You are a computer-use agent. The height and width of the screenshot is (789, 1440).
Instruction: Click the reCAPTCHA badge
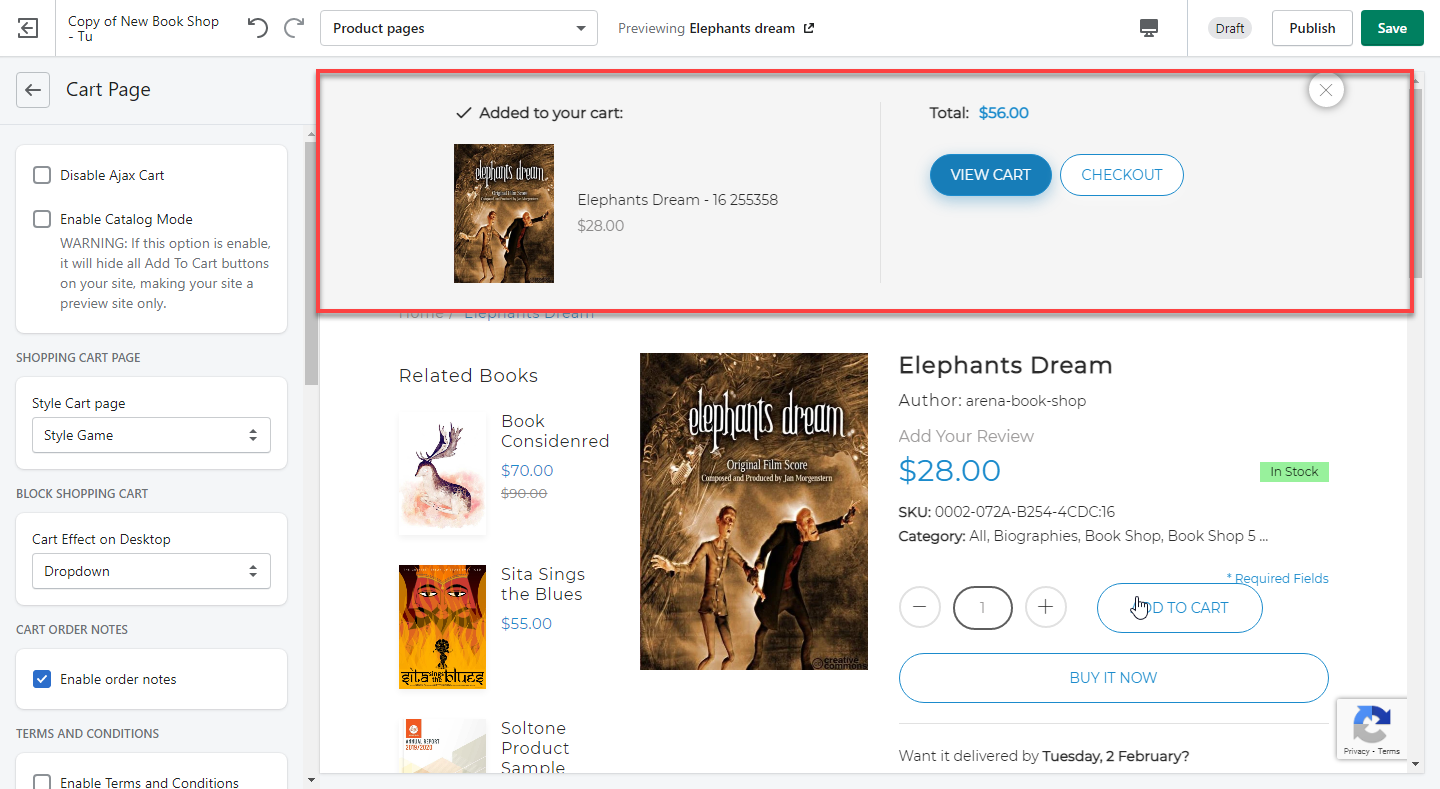click(x=1372, y=729)
